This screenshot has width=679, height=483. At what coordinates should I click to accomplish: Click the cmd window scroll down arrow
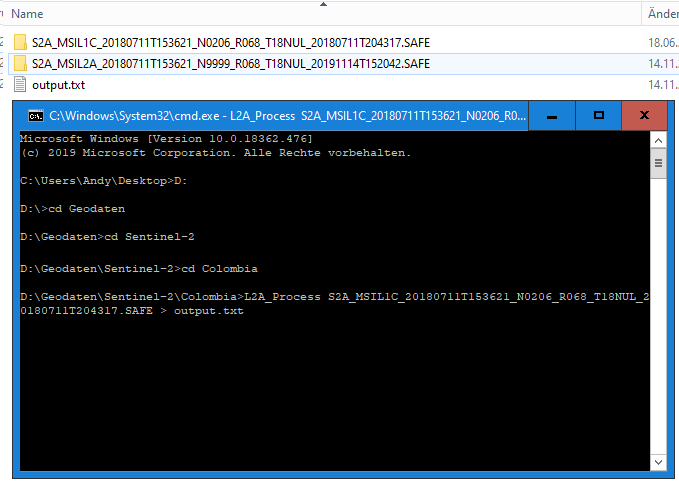[x=658, y=462]
